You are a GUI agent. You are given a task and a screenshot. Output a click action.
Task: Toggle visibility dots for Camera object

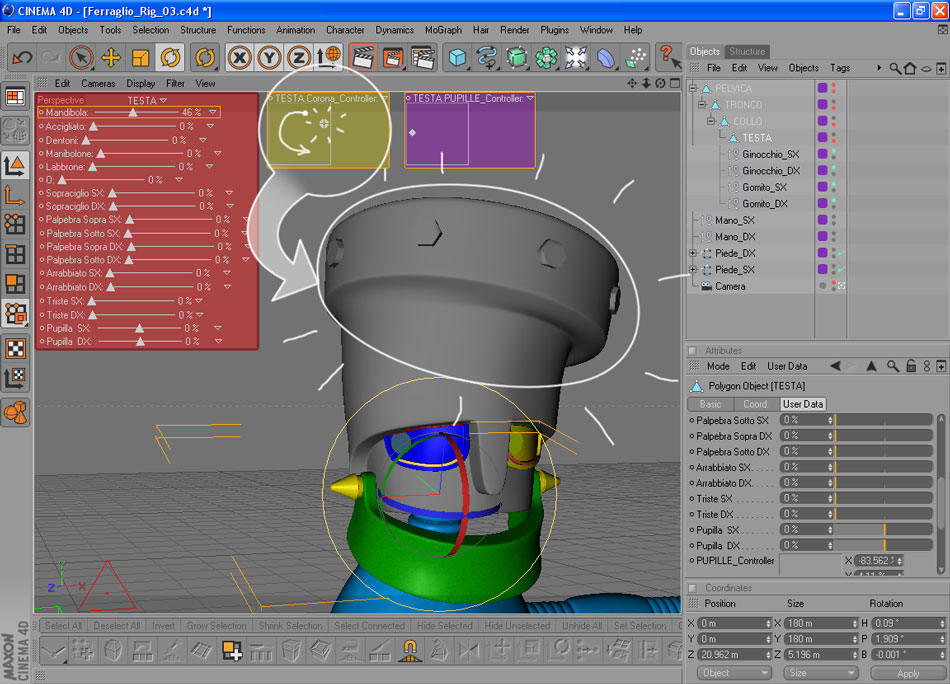coord(834,286)
